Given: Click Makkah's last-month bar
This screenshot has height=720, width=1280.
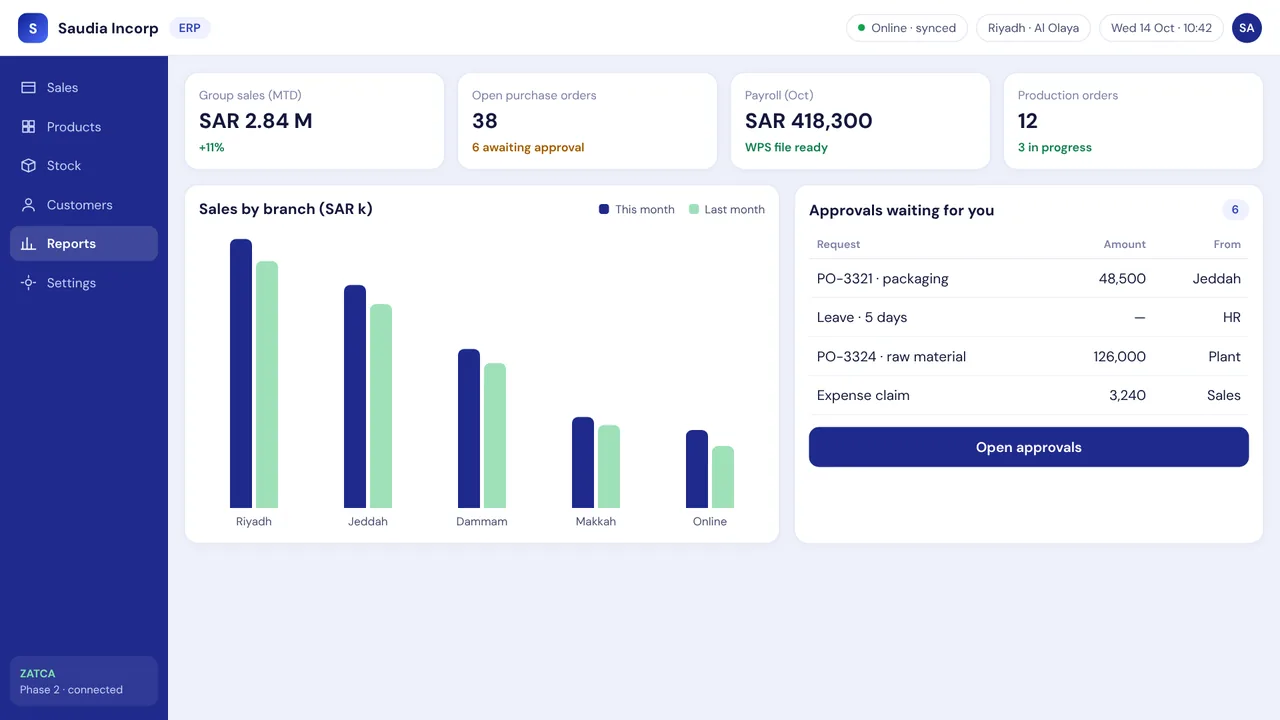Looking at the screenshot, I should pos(609,467).
